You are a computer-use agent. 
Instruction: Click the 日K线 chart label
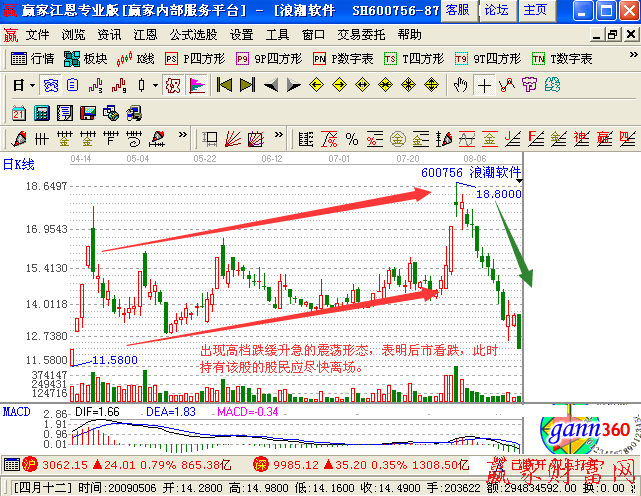coord(20,163)
